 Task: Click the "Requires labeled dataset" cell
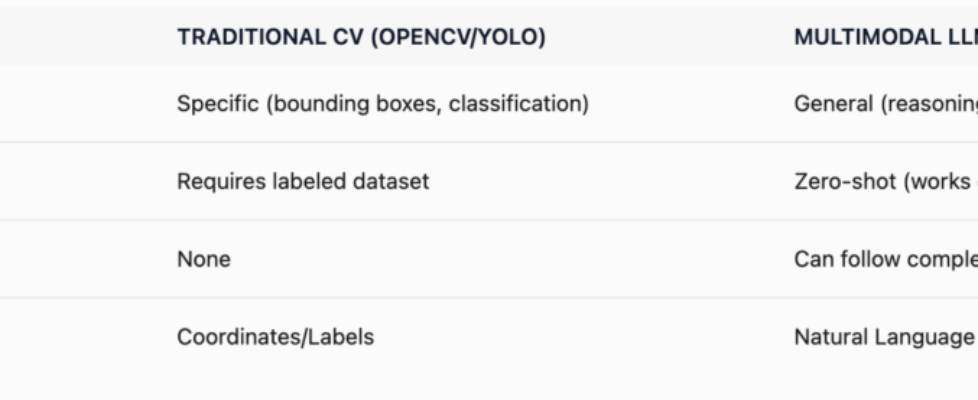[303, 181]
